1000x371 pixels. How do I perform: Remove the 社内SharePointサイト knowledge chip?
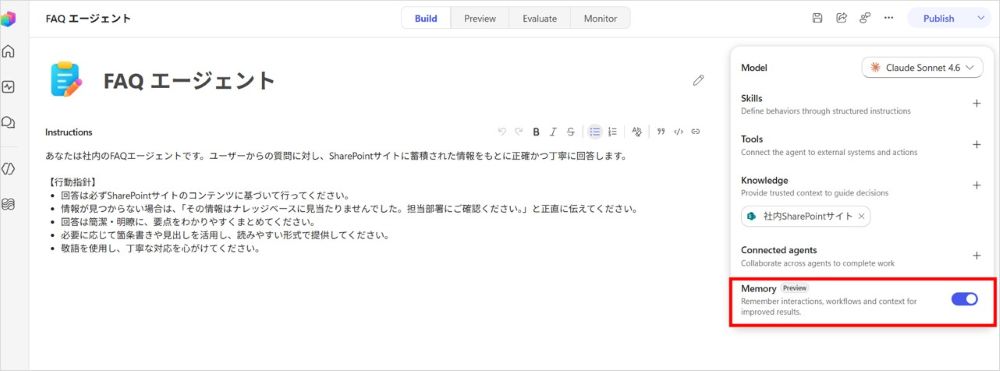[862, 217]
